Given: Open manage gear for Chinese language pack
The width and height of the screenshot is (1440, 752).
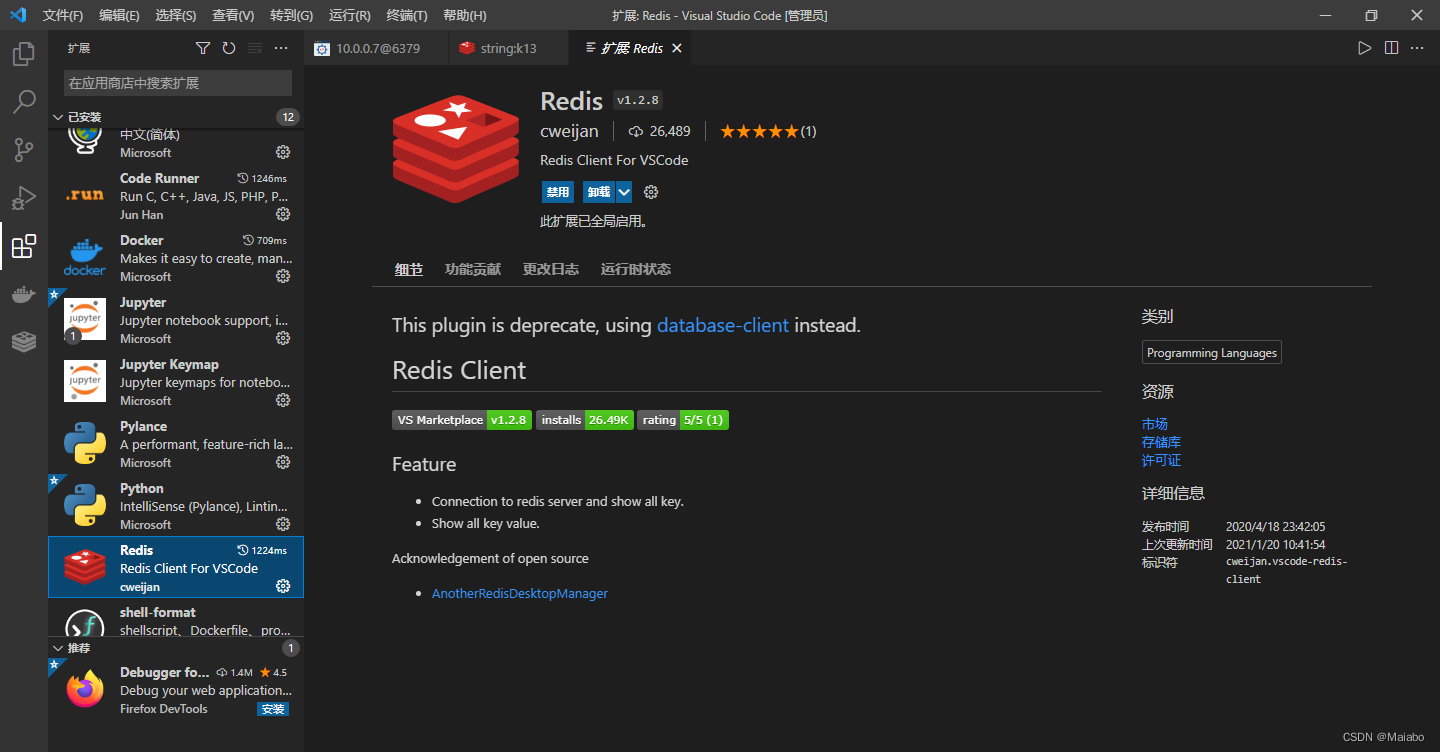Looking at the screenshot, I should point(283,152).
